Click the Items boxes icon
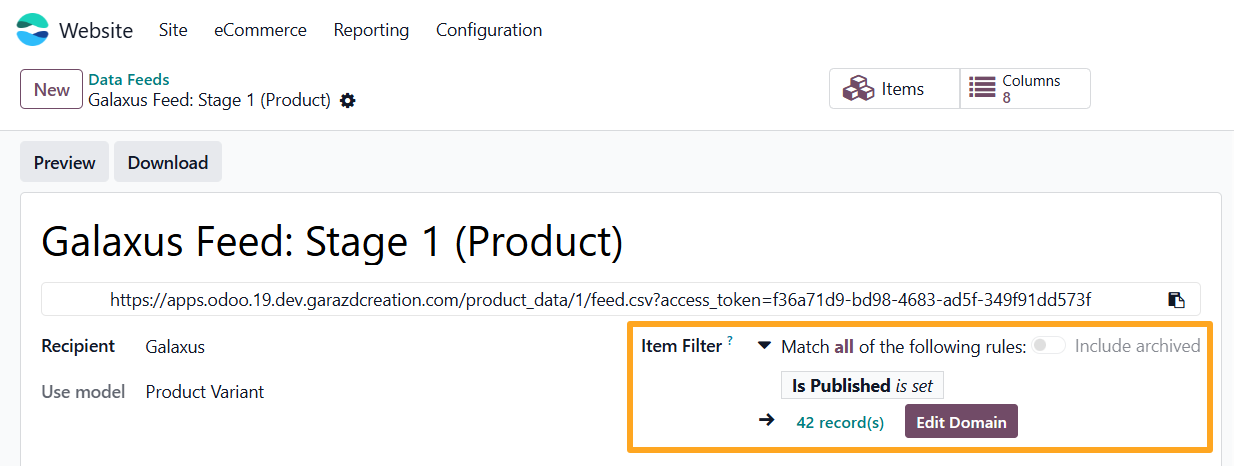The image size is (1234, 466). 858,89
